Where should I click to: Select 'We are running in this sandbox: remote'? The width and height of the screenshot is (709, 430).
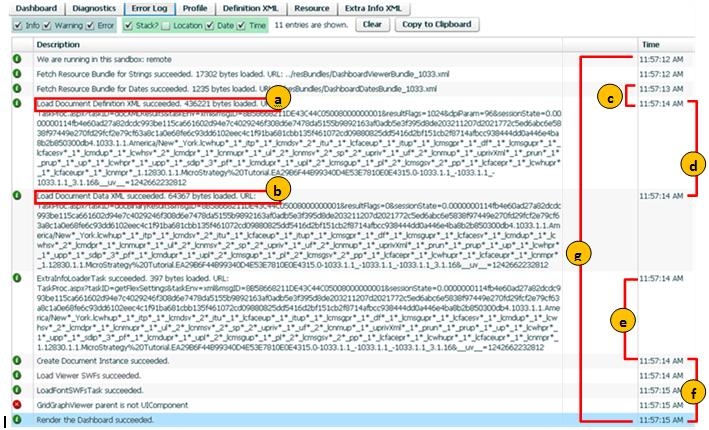tap(104, 59)
